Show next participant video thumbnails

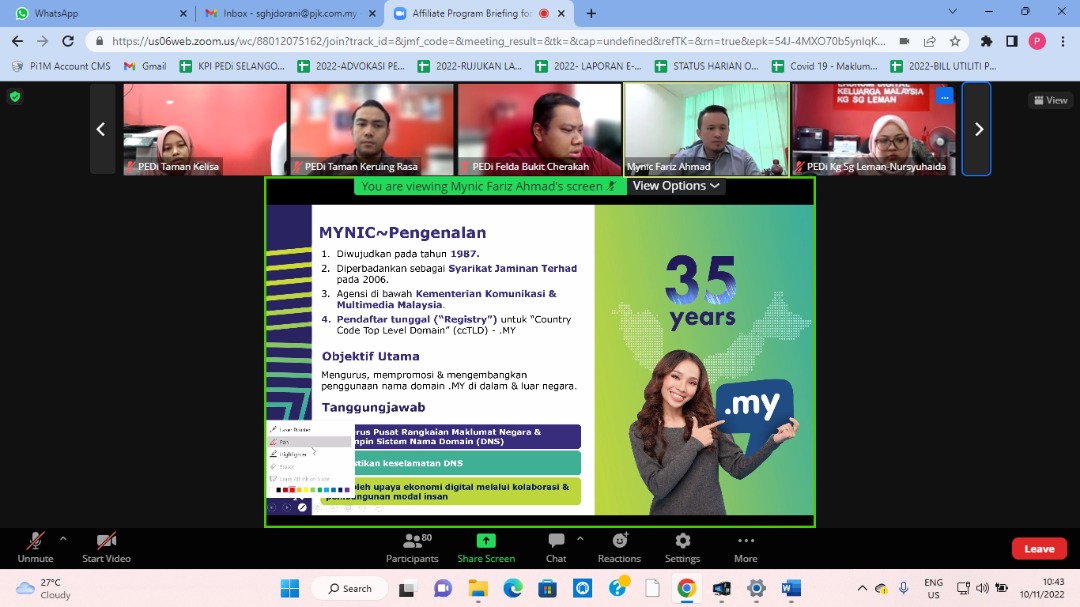978,129
